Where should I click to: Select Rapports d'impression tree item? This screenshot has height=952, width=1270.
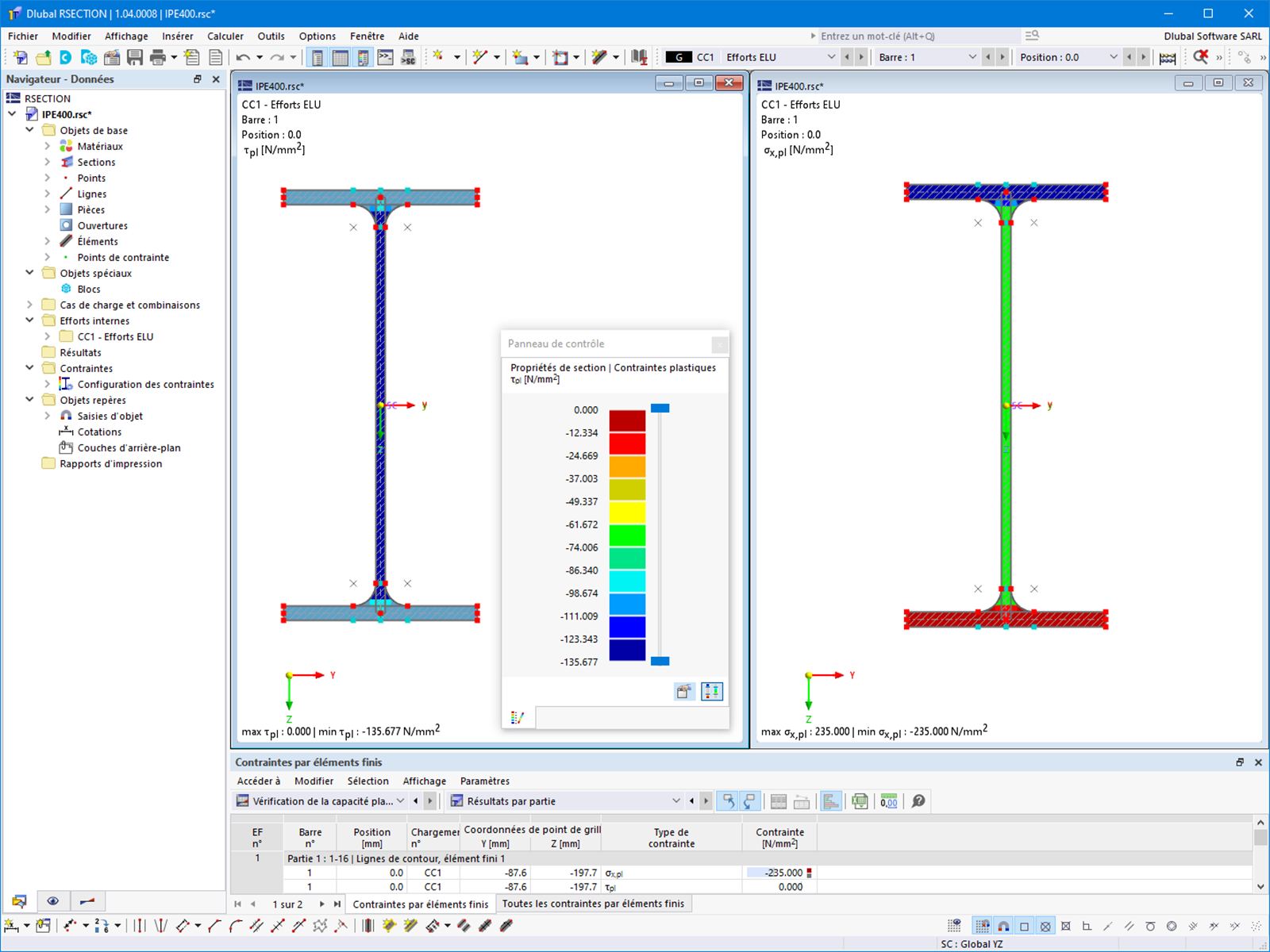(111, 463)
